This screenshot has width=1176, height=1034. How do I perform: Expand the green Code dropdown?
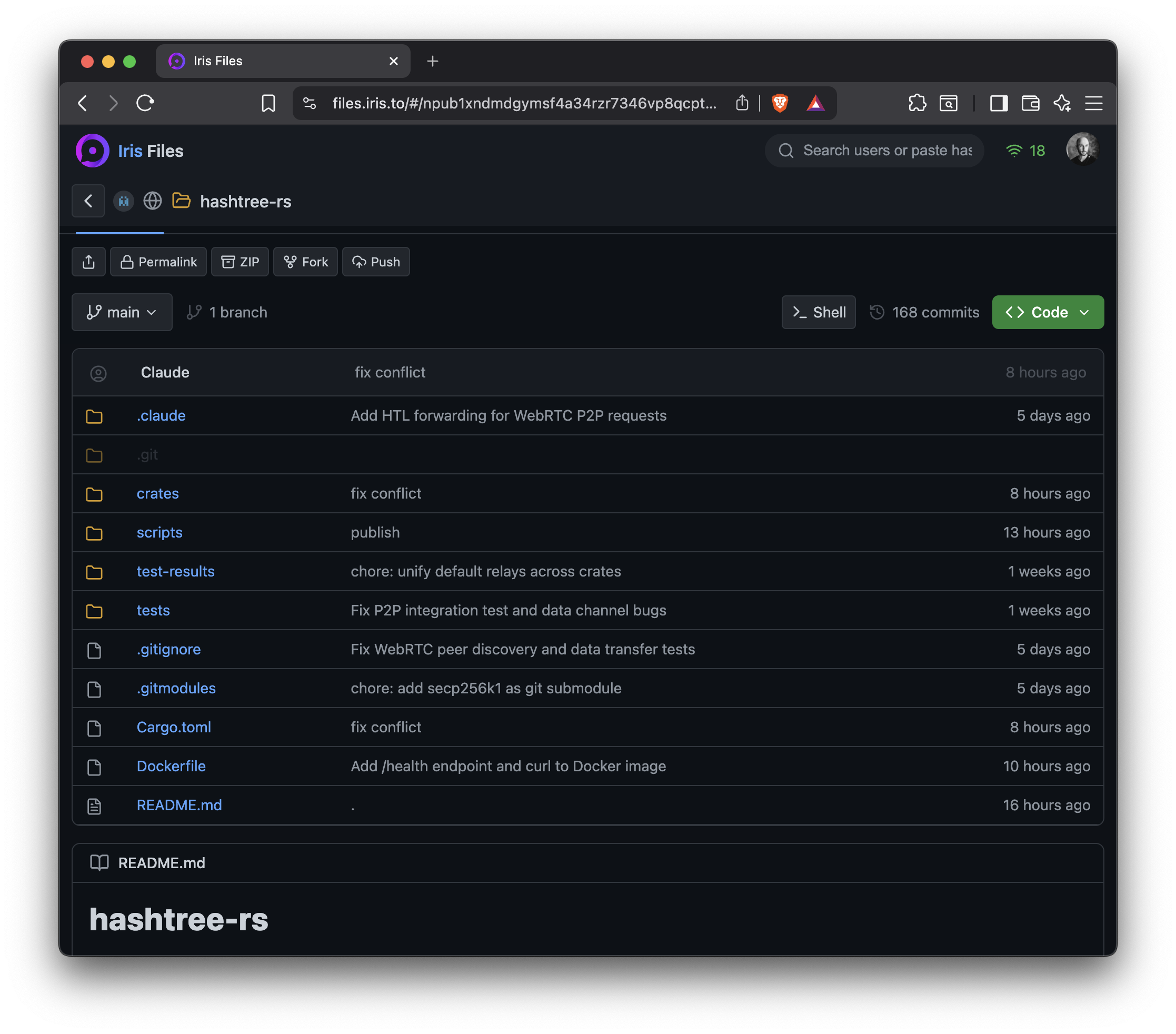[1047, 312]
